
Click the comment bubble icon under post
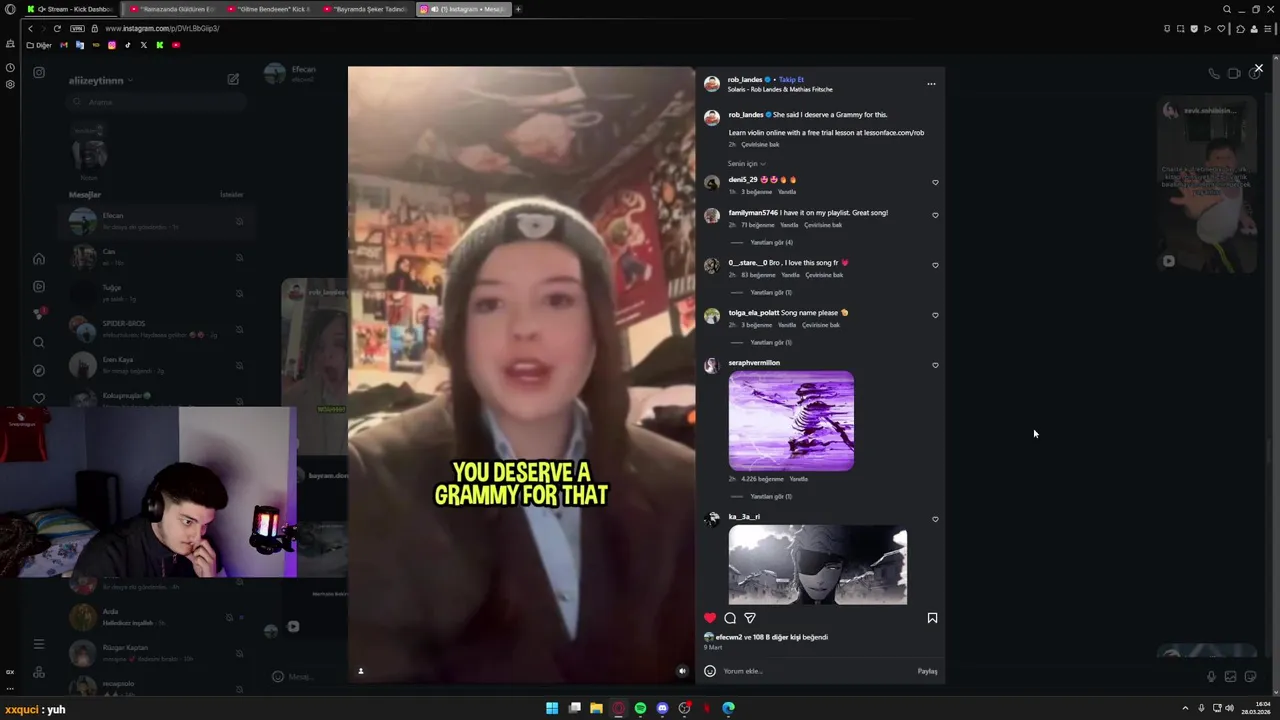[x=730, y=618]
